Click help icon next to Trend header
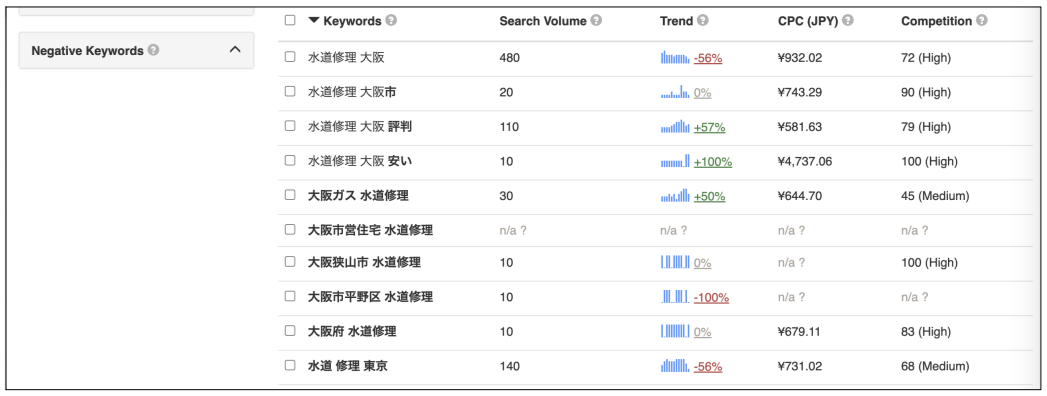1047x396 pixels. (702, 21)
